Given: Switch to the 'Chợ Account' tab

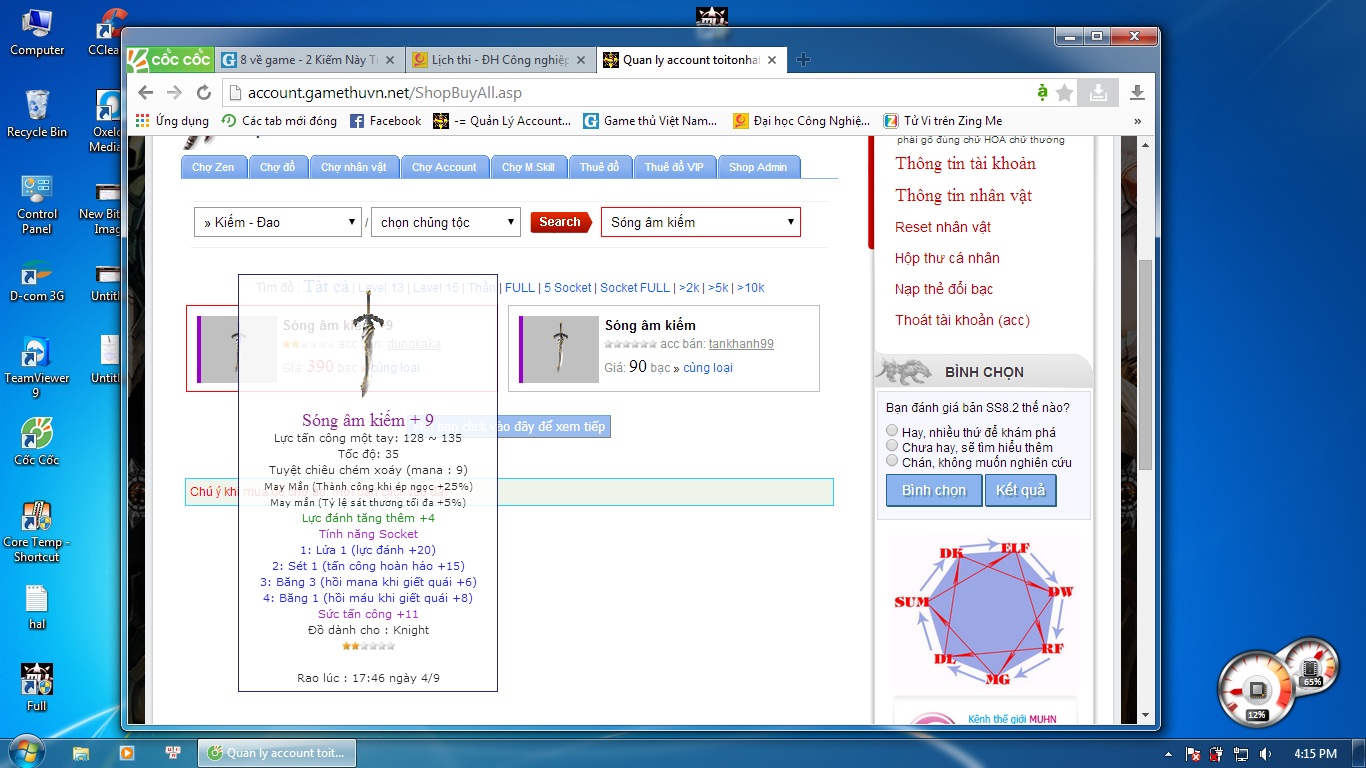Looking at the screenshot, I should [x=444, y=167].
